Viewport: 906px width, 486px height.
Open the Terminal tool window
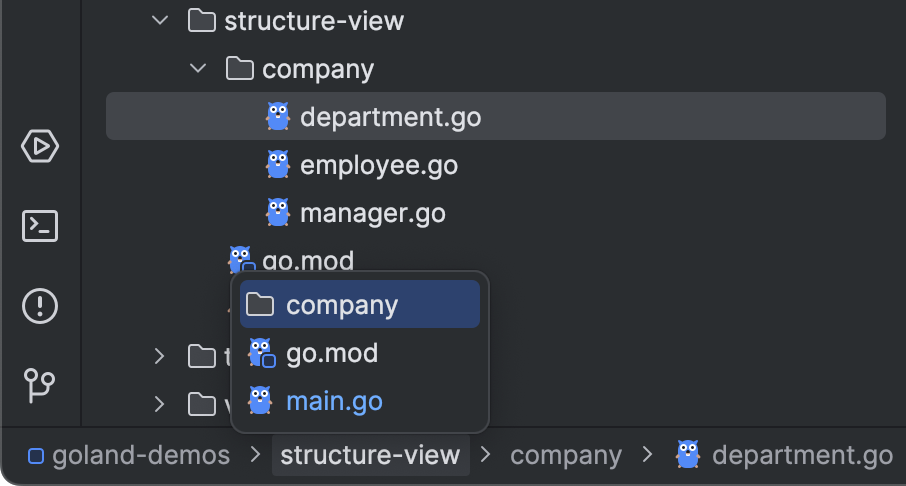[x=40, y=226]
